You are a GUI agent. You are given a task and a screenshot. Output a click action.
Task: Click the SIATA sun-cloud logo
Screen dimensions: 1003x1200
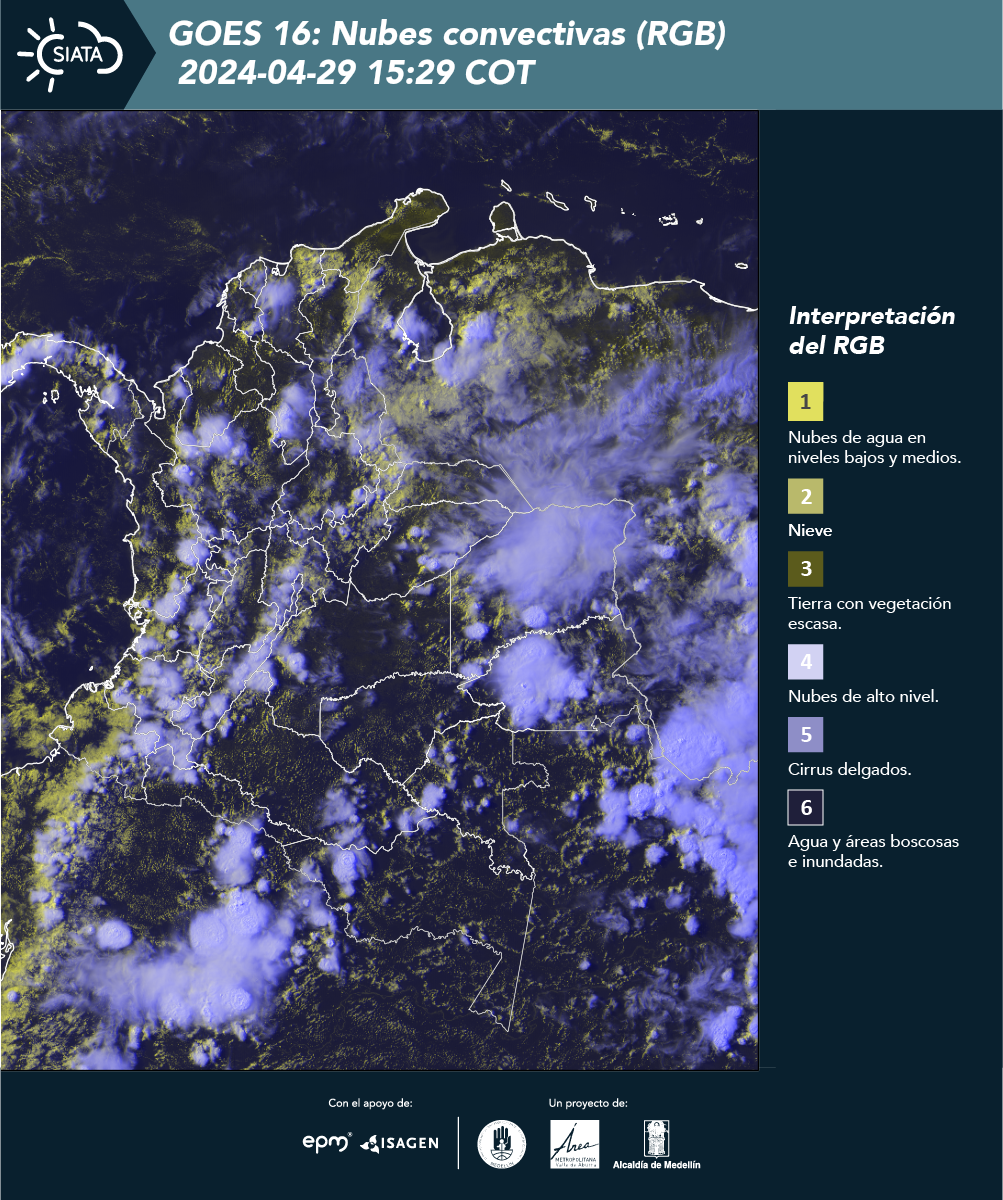[x=70, y=54]
